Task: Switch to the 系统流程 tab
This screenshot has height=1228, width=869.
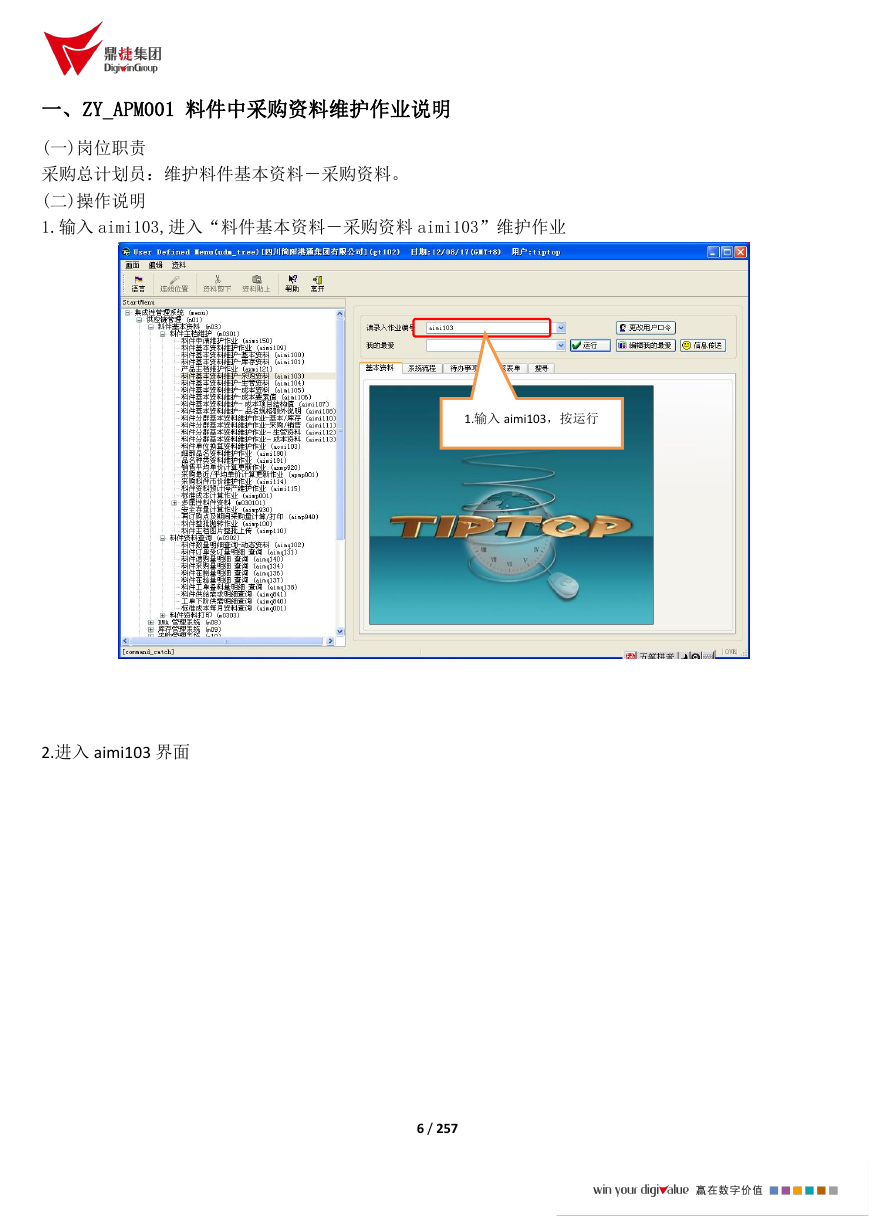Action: 421,368
